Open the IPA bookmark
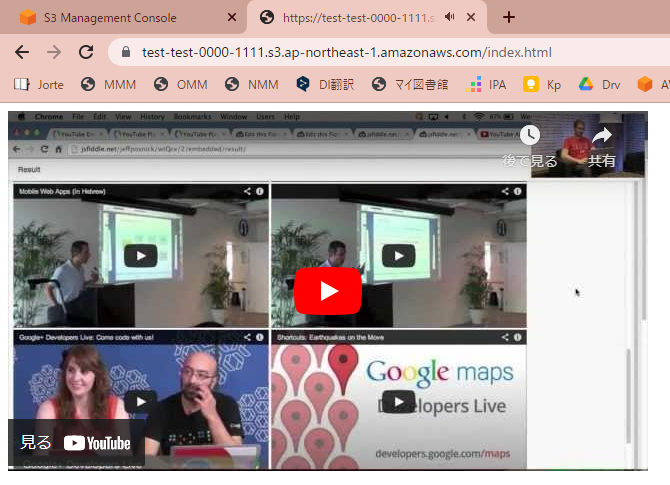 click(486, 85)
